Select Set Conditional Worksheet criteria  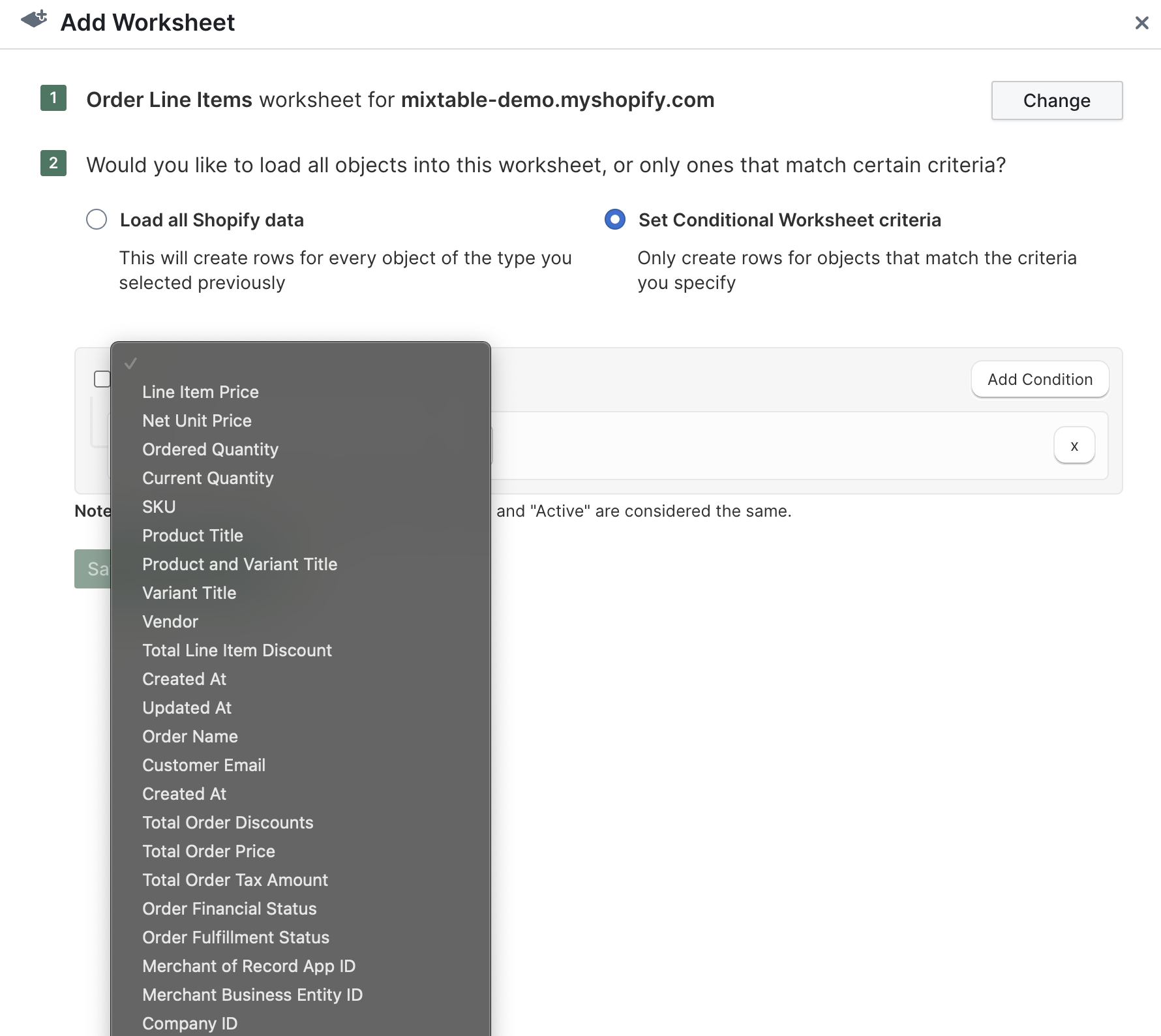tap(614, 220)
